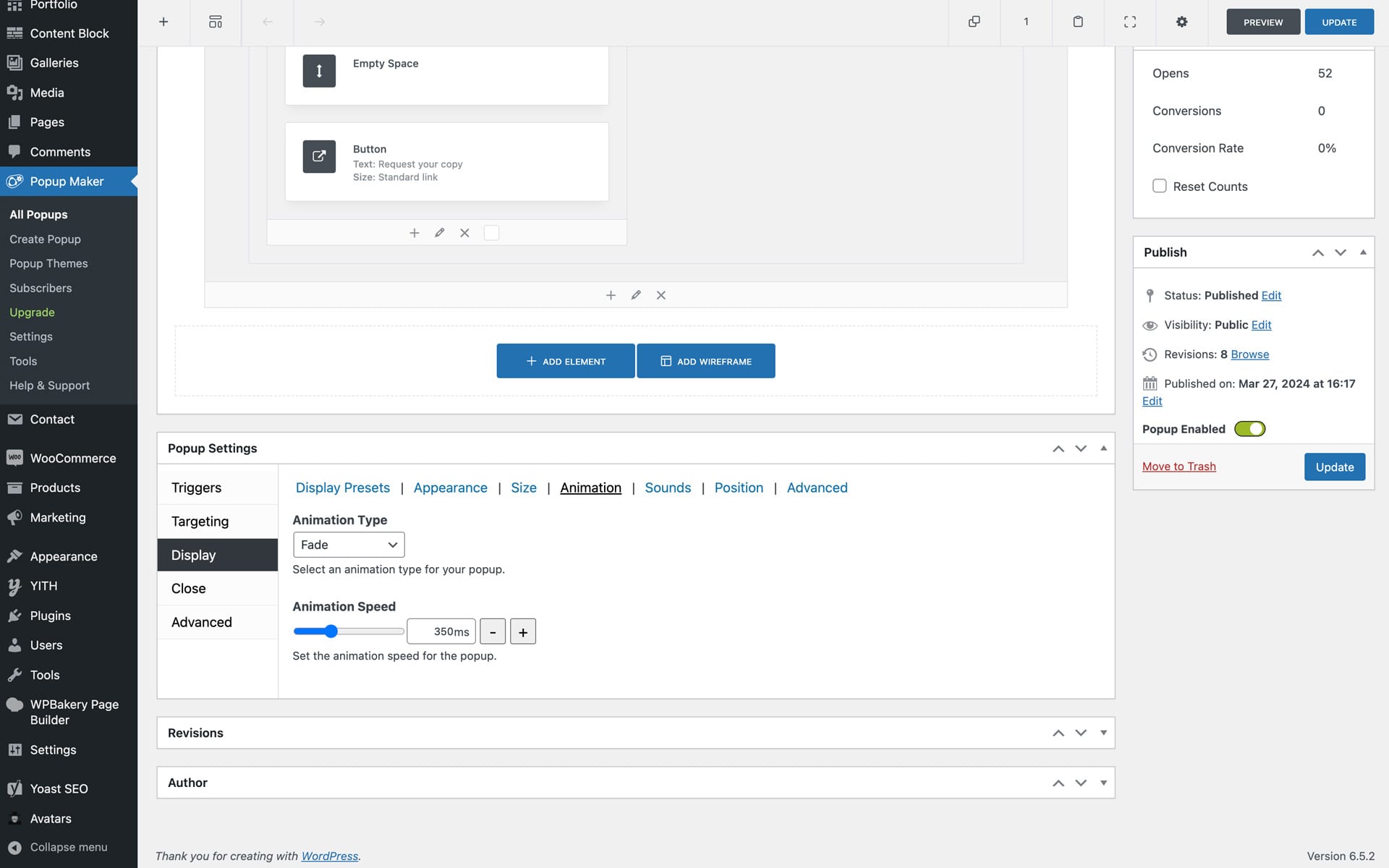
Task: Collapse the Popup Settings panel
Action: tap(1103, 448)
